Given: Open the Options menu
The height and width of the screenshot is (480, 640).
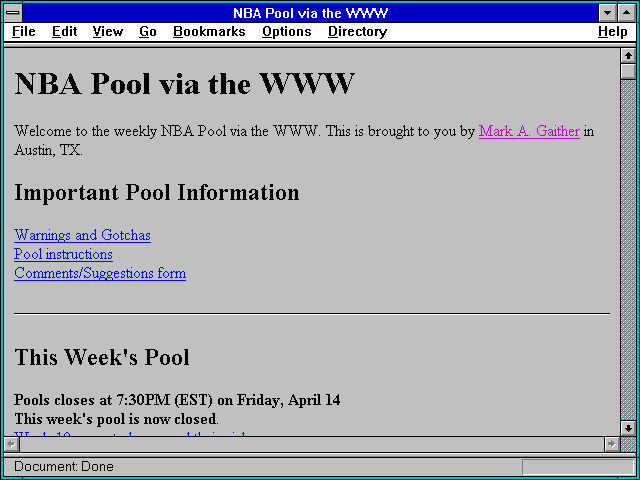Looking at the screenshot, I should 287,32.
